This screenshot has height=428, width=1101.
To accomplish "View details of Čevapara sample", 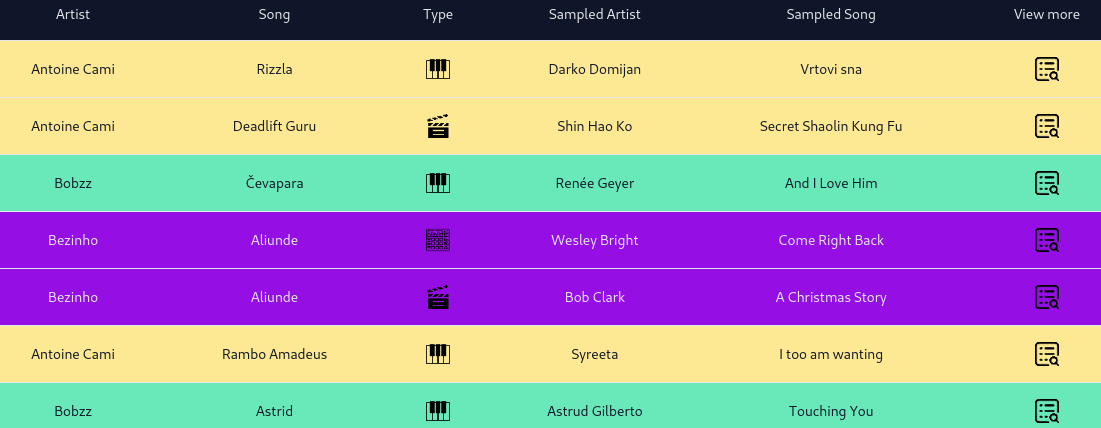I will click(x=1046, y=183).
